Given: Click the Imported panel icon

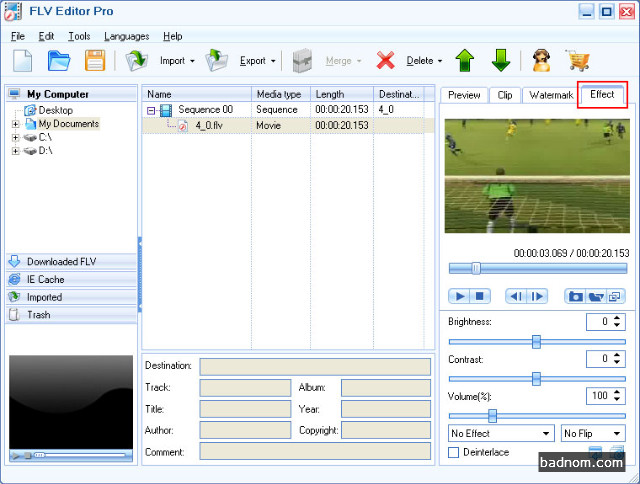Looking at the screenshot, I should [14, 297].
